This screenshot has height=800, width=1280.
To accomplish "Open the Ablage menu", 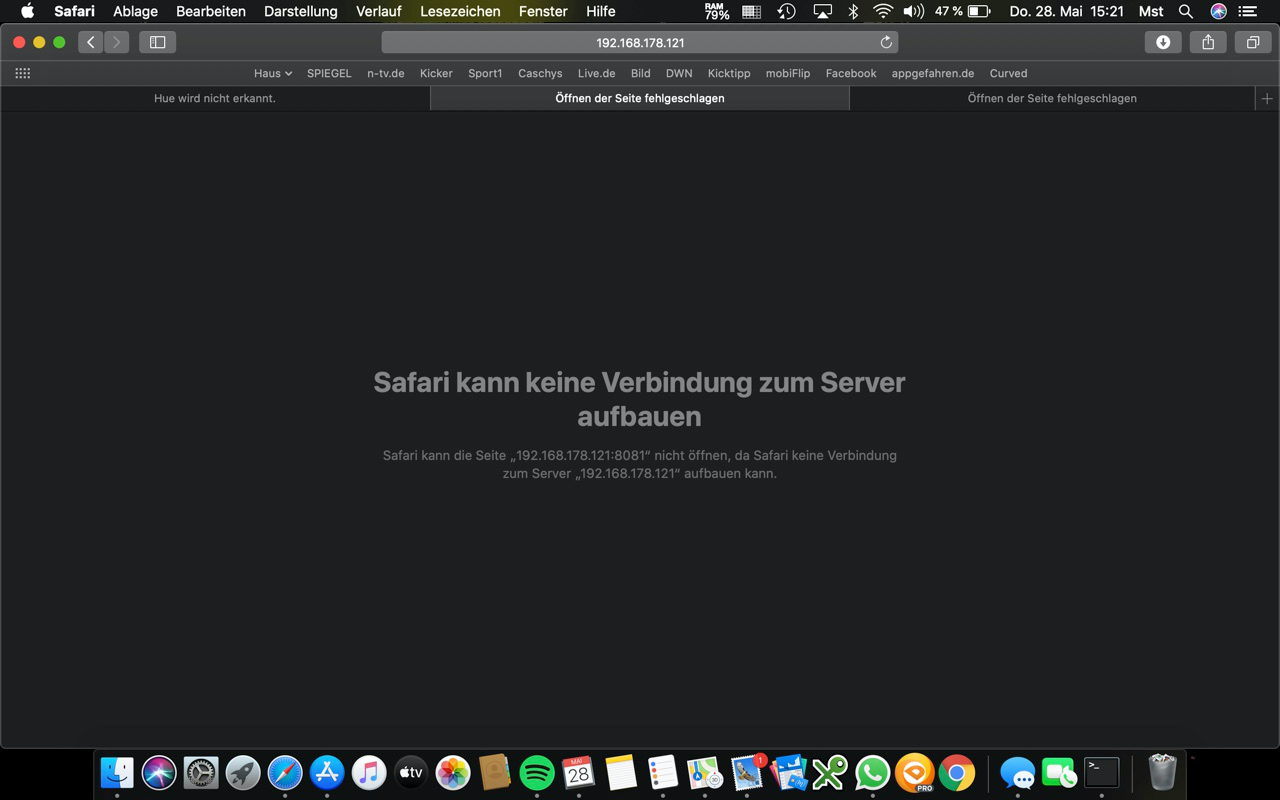I will click(x=135, y=11).
